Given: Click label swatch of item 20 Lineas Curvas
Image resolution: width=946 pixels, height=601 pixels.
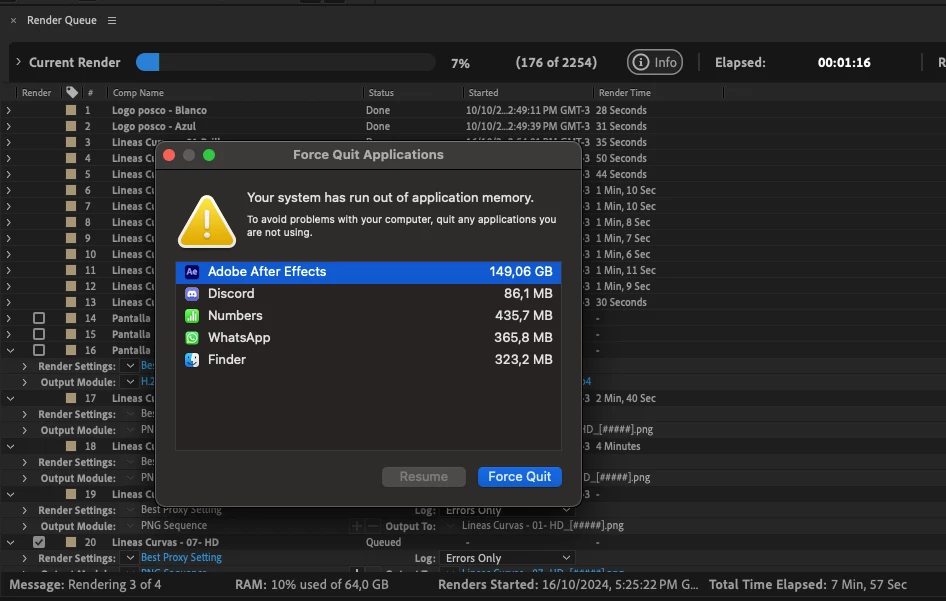Looking at the screenshot, I should tap(71, 542).
